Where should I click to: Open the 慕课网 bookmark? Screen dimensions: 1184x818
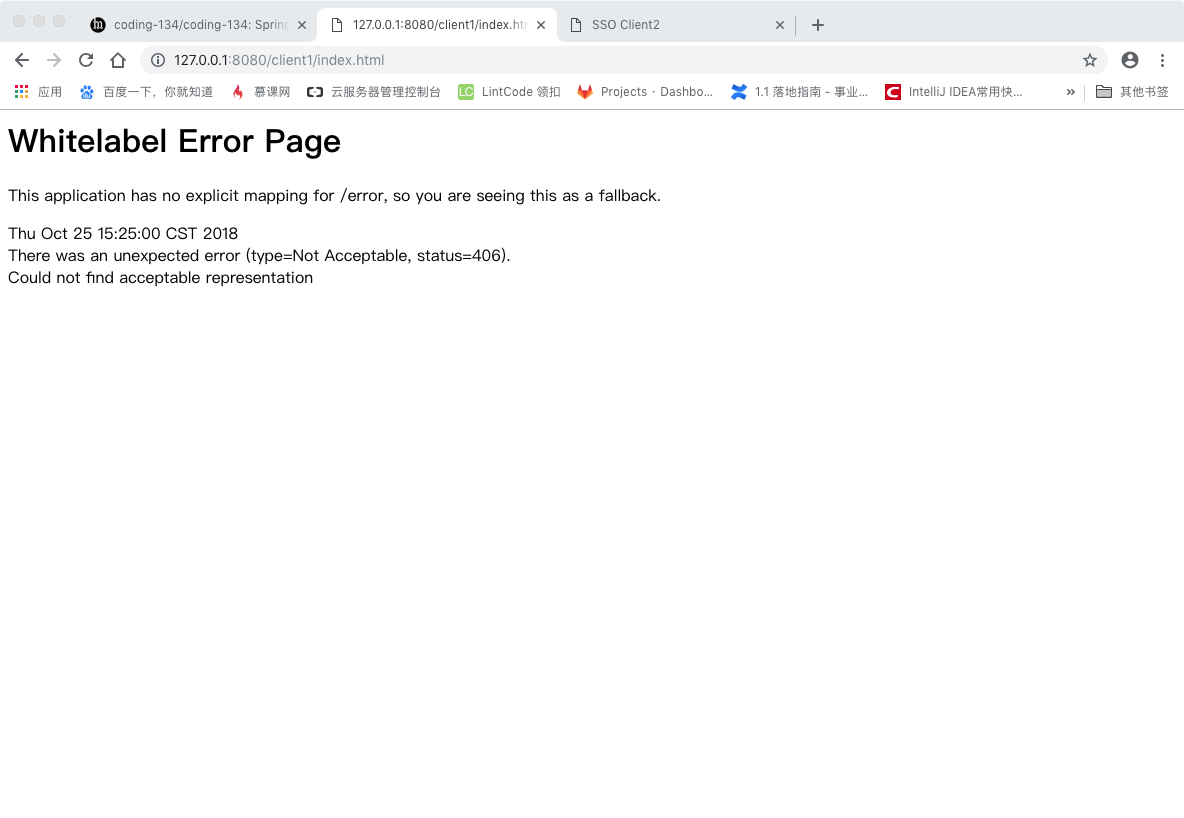[x=261, y=92]
